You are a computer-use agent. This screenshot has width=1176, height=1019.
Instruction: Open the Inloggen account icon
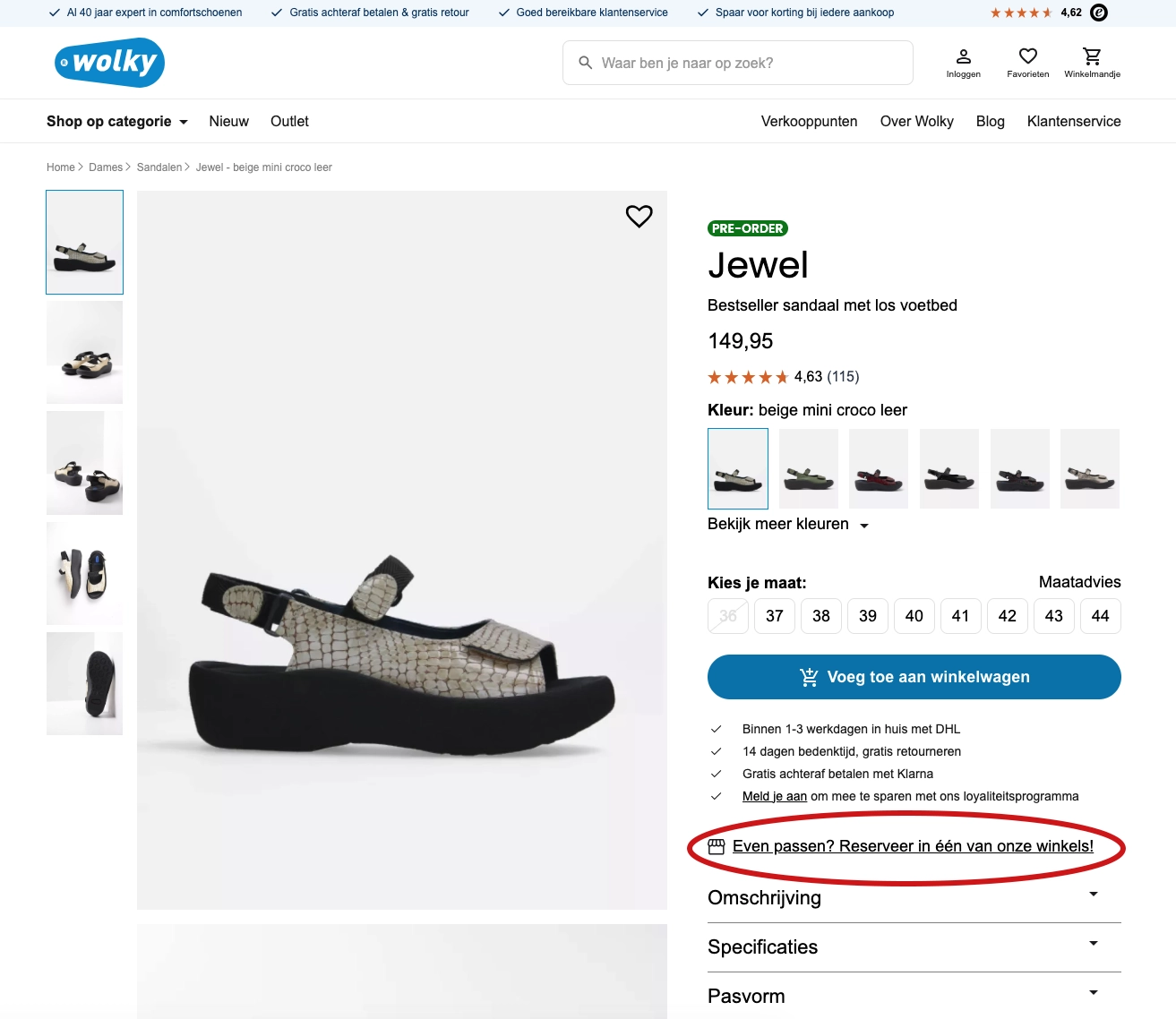[x=964, y=56]
